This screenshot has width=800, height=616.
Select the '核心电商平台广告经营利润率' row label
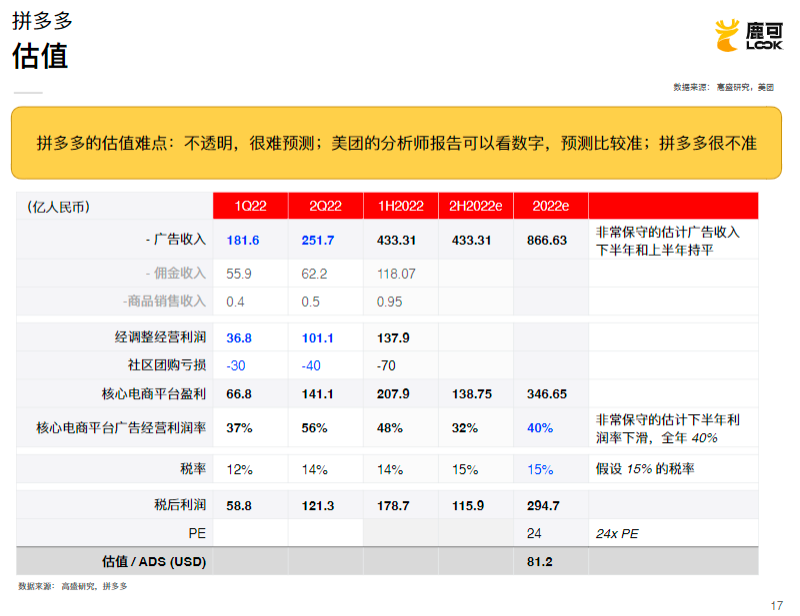(121, 428)
